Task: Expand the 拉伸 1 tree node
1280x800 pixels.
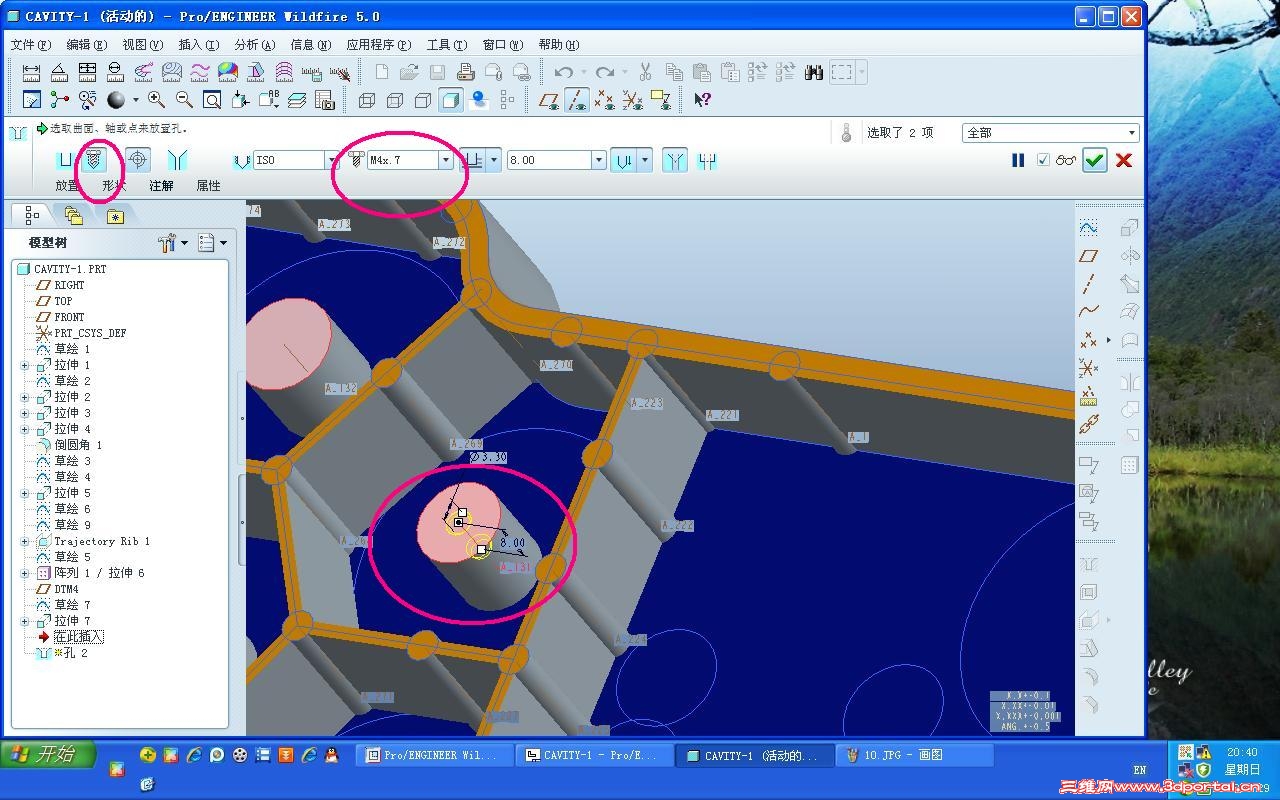Action: coord(25,365)
